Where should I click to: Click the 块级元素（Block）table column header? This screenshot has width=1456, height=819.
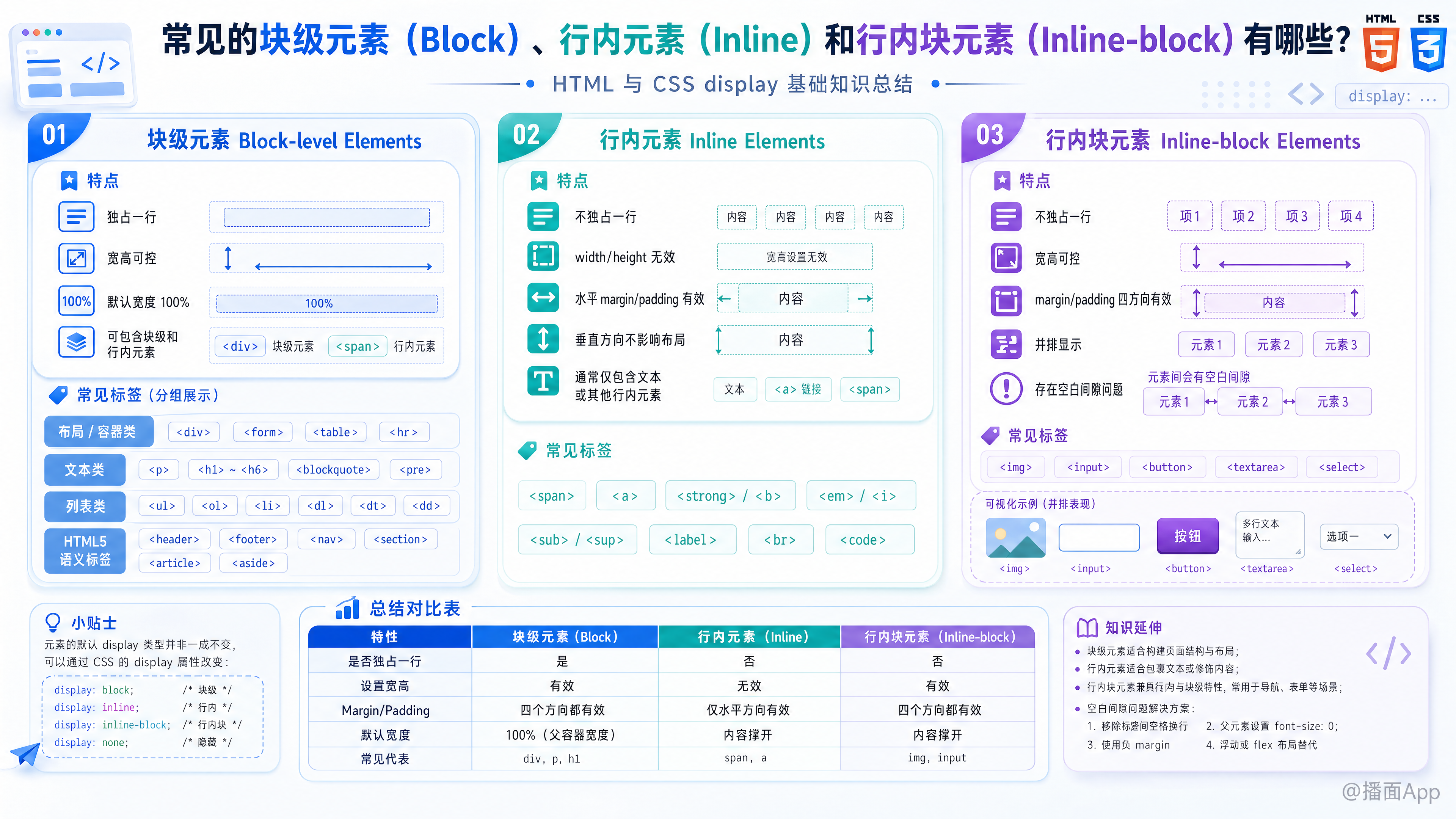565,637
